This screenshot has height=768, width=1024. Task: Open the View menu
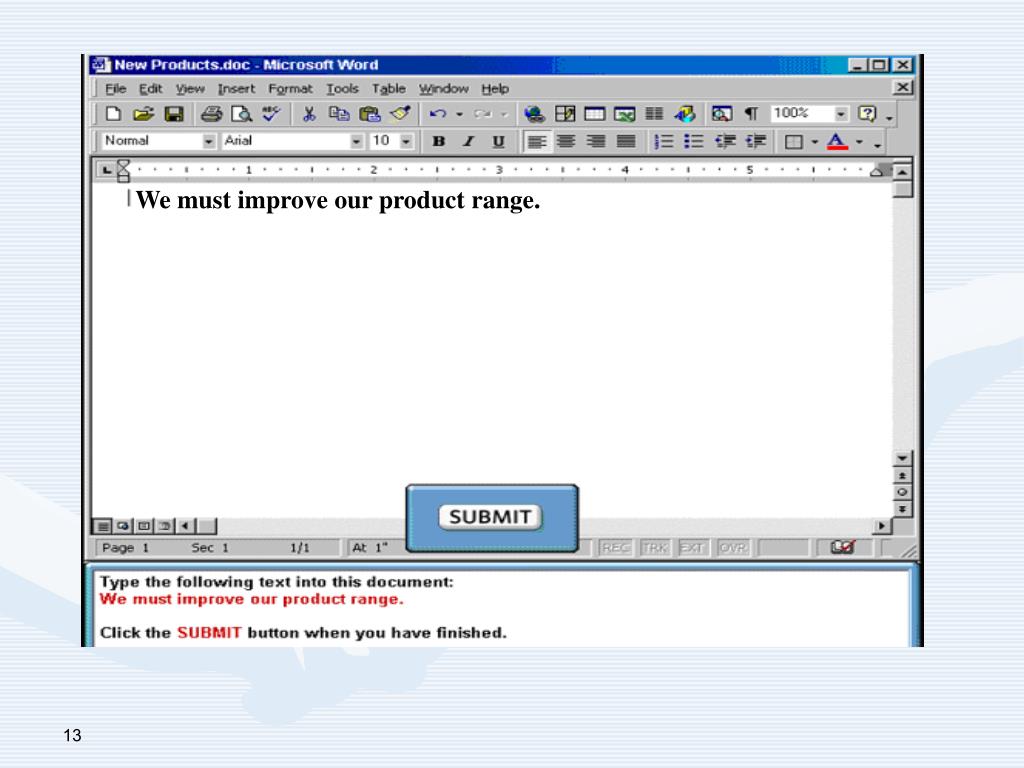click(x=190, y=89)
